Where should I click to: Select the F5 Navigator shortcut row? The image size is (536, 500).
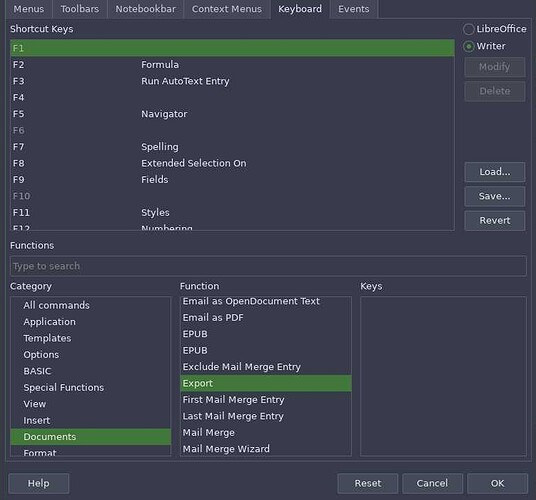232,114
